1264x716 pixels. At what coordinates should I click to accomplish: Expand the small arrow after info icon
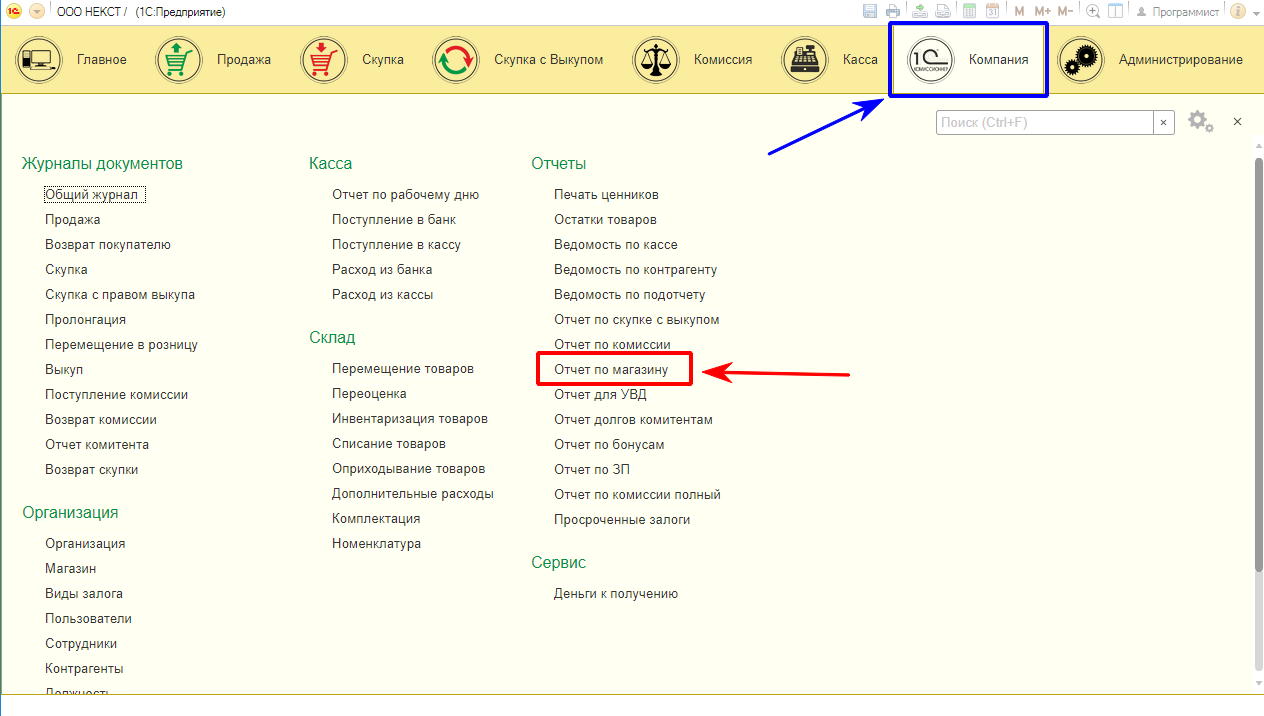[x=1255, y=11]
